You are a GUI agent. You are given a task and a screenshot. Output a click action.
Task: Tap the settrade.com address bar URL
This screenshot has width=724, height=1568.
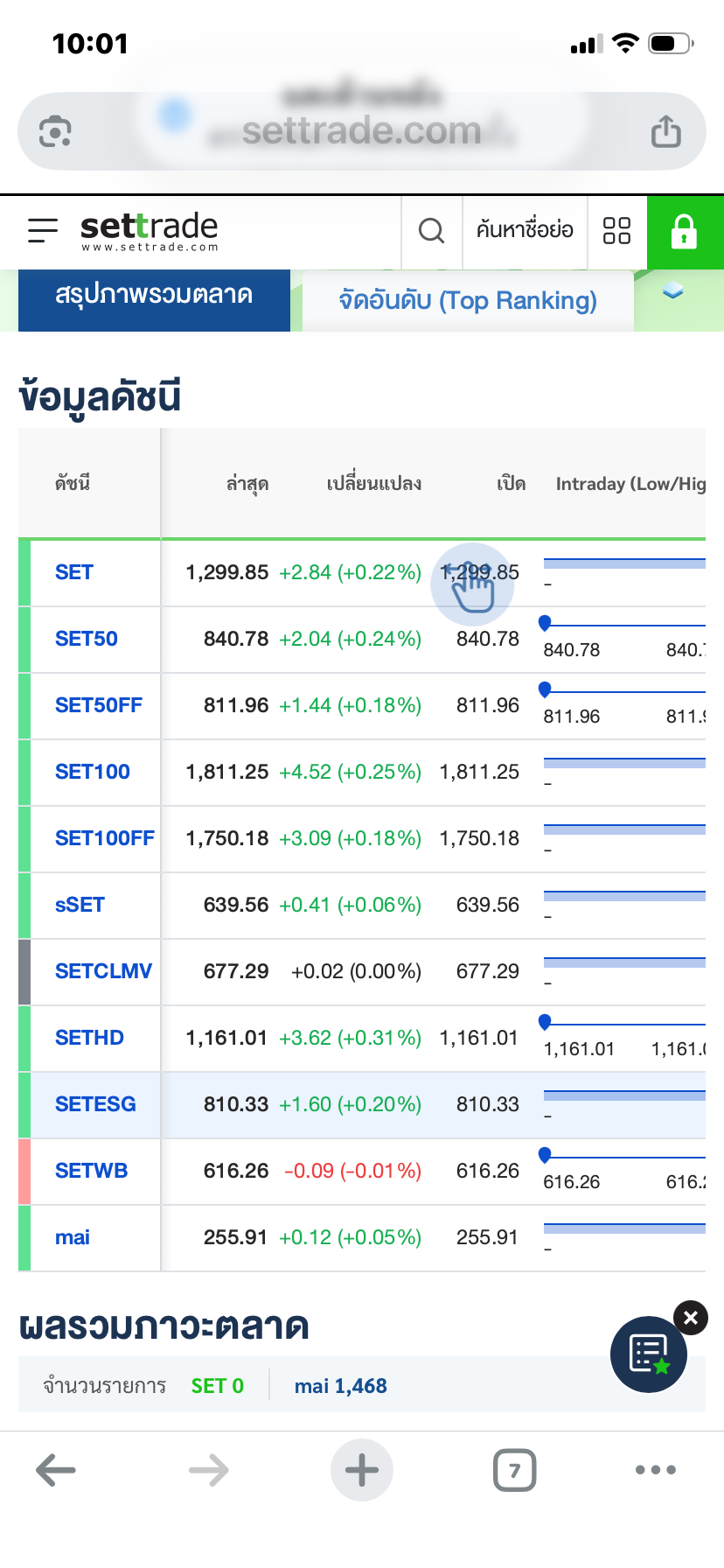click(361, 132)
